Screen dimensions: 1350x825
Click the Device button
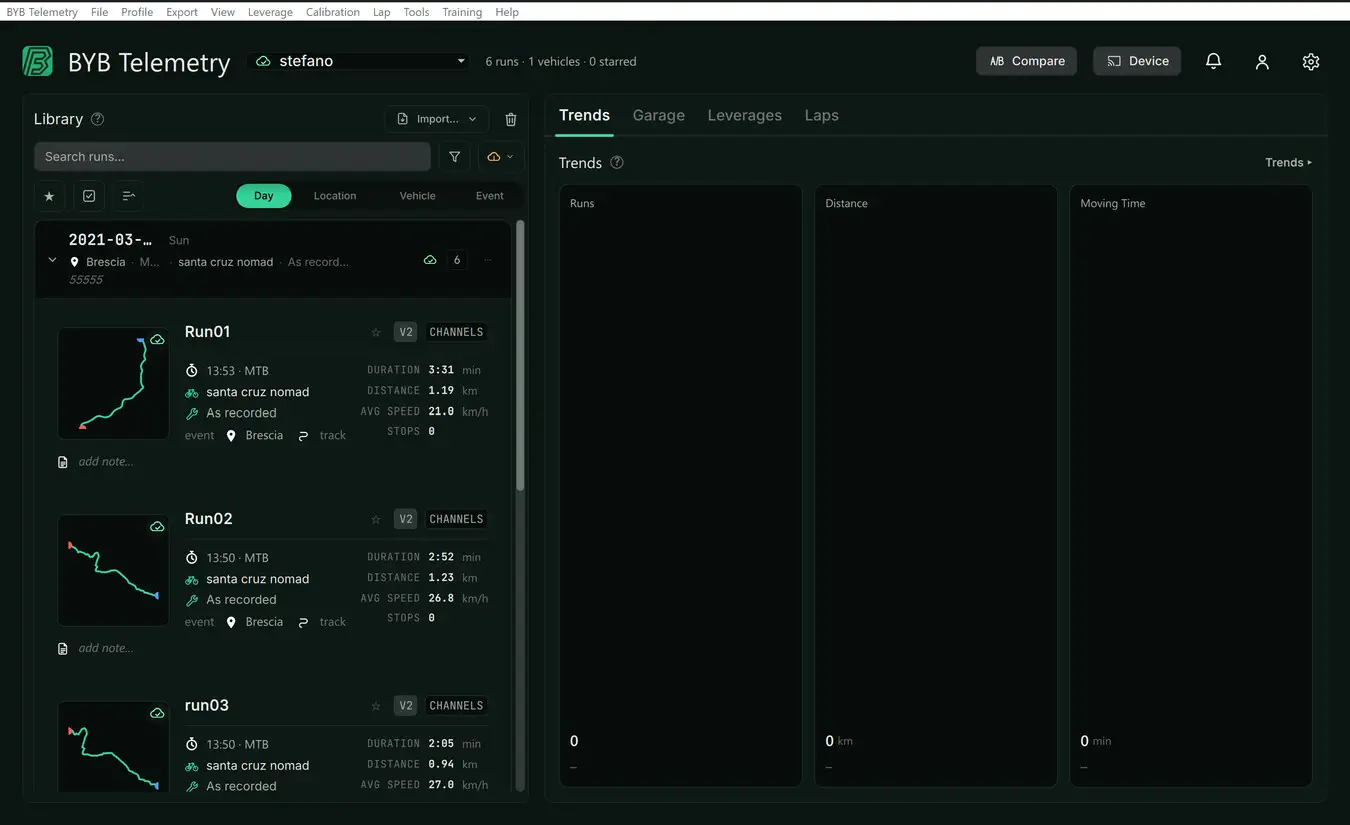pyautogui.click(x=1137, y=61)
